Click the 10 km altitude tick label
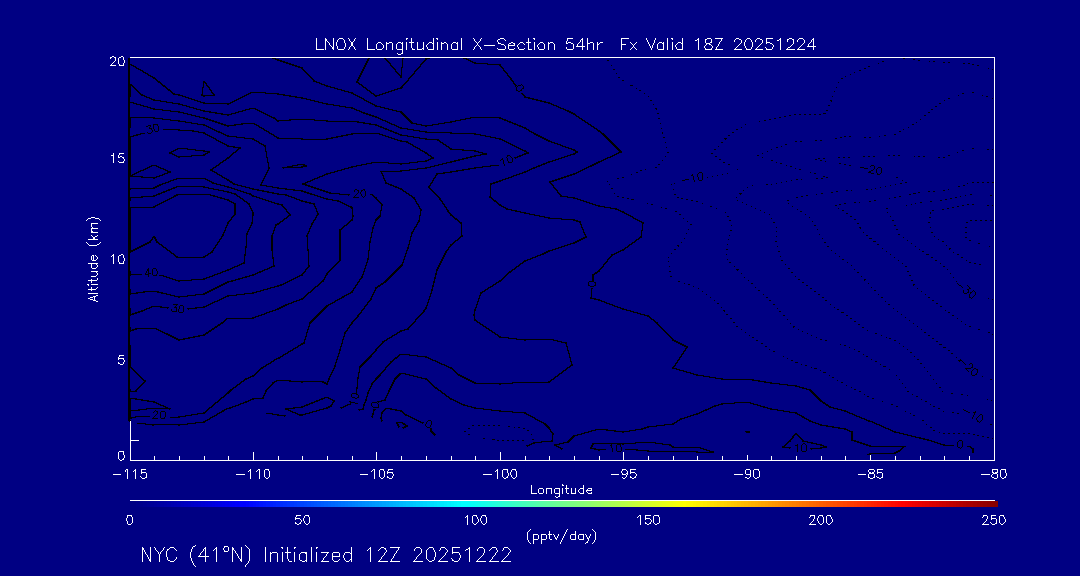This screenshot has width=1080, height=576. 116,259
